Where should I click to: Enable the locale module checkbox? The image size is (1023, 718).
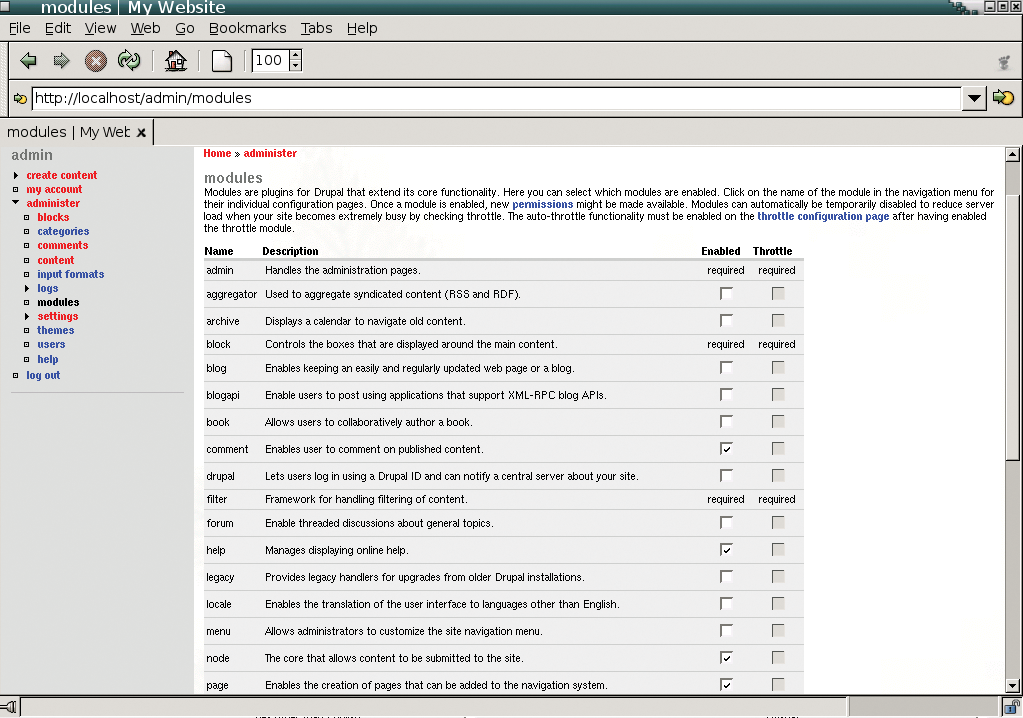(726, 604)
